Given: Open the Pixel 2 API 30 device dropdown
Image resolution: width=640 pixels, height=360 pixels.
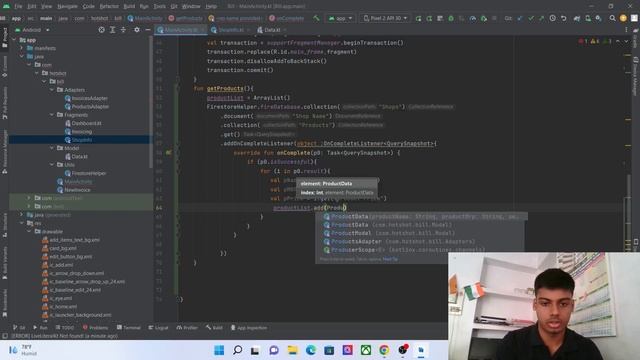Looking at the screenshot, I should pyautogui.click(x=385, y=18).
